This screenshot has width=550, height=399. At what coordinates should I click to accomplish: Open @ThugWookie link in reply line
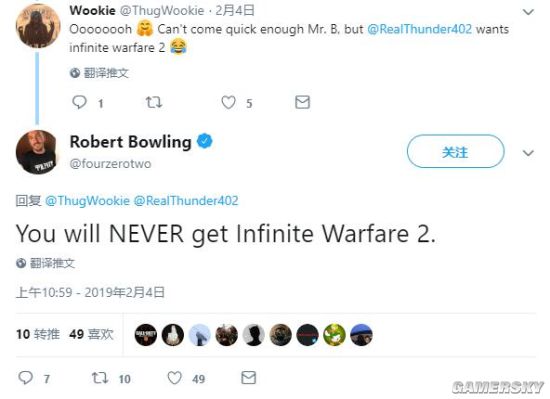click(87, 201)
